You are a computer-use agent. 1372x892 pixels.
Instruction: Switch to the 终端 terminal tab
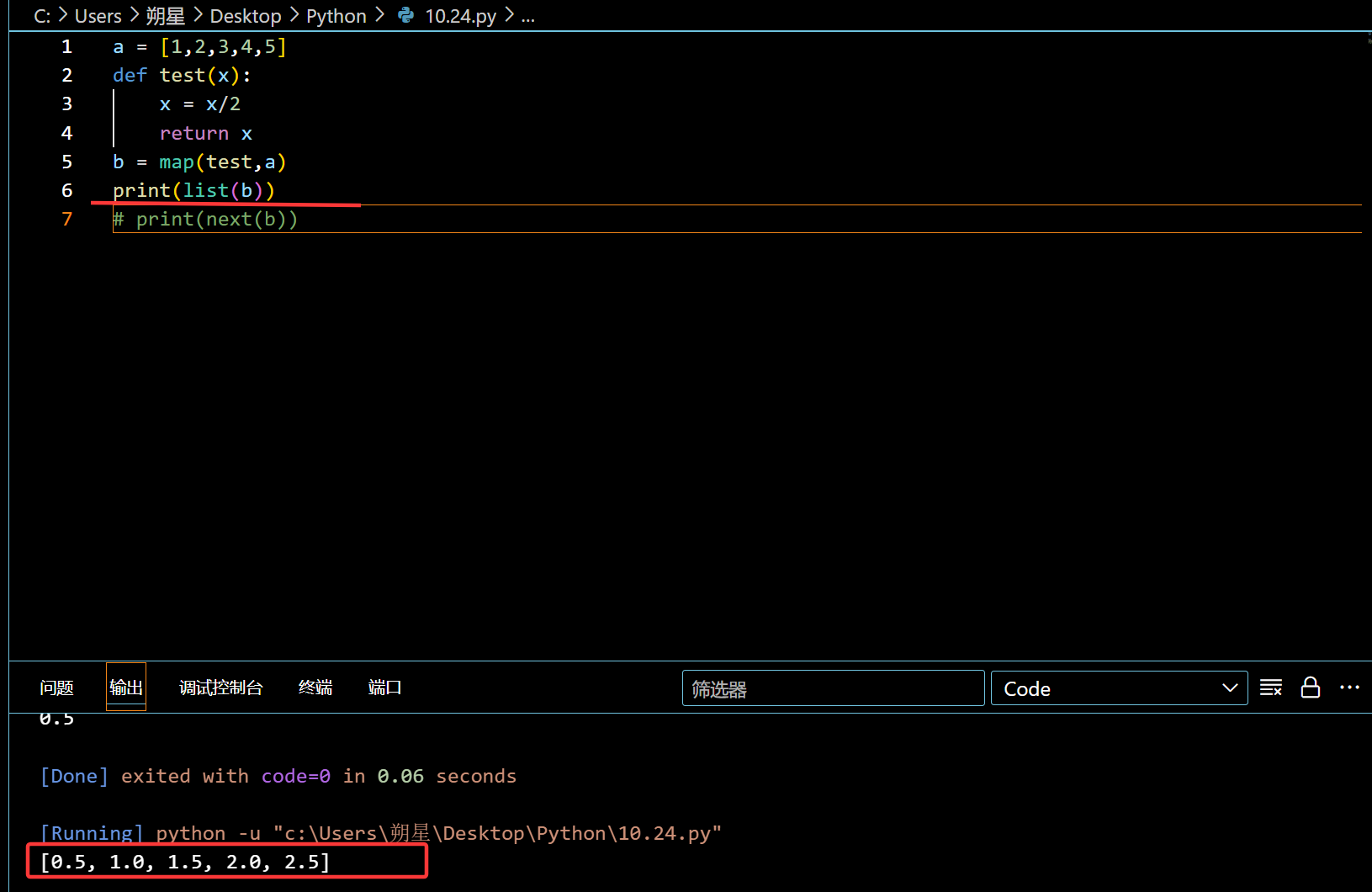(315, 688)
